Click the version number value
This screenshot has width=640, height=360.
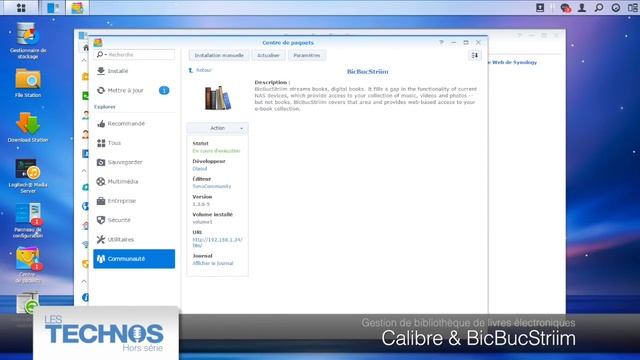[x=201, y=204]
